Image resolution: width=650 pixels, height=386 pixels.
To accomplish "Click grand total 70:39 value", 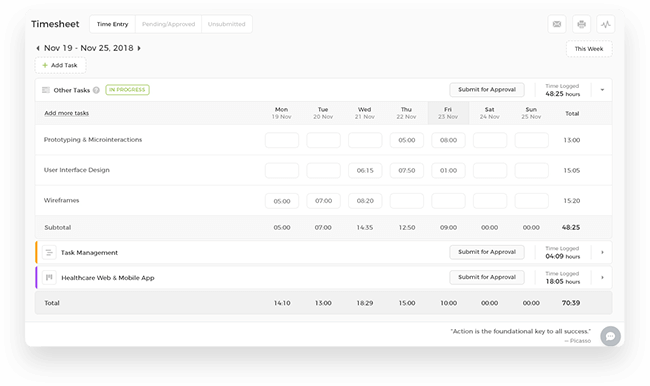I will (571, 303).
